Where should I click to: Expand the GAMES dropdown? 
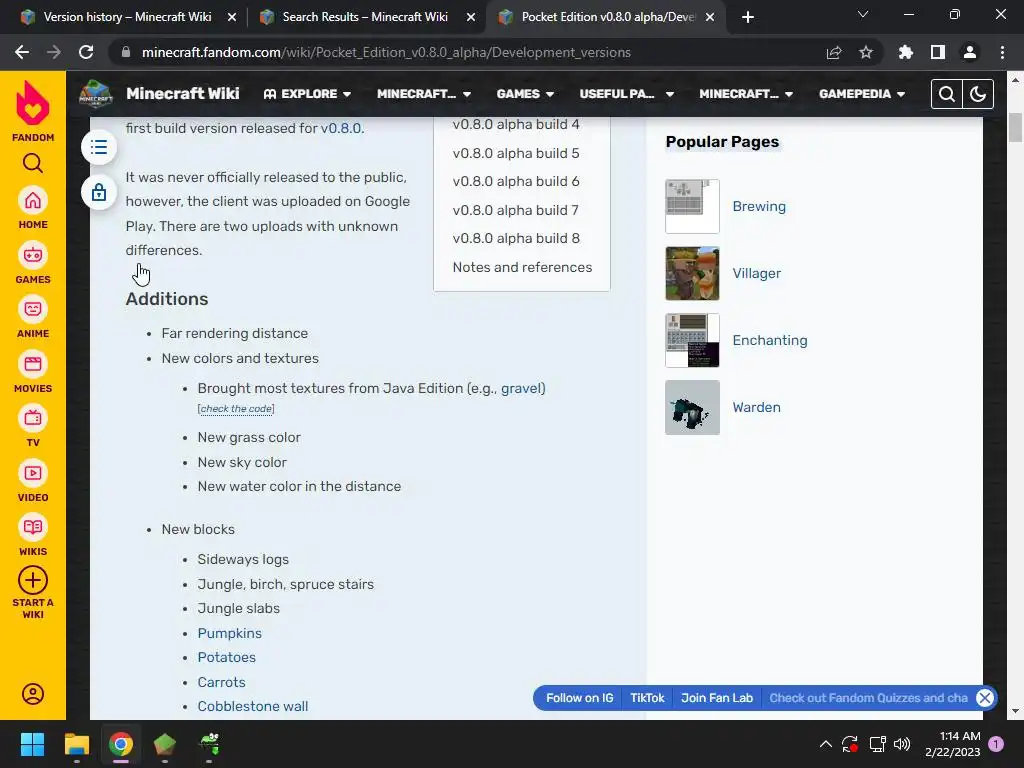point(525,94)
